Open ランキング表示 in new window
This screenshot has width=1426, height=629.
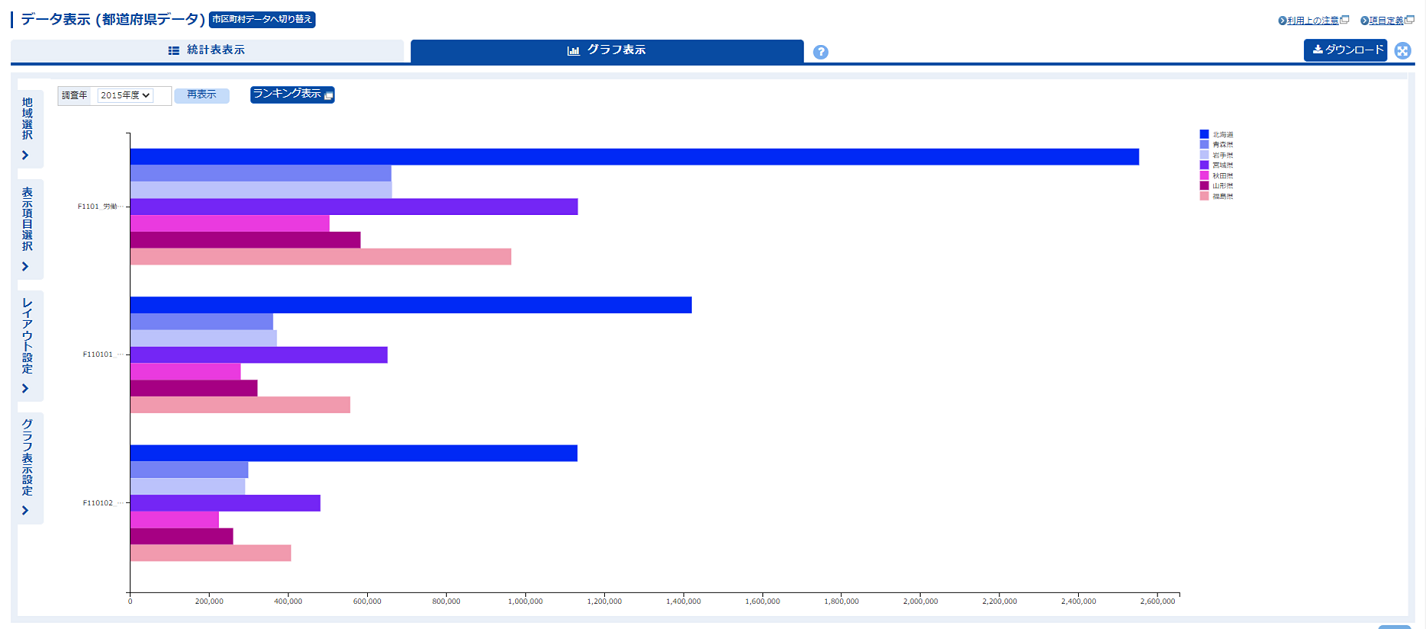(x=293, y=94)
